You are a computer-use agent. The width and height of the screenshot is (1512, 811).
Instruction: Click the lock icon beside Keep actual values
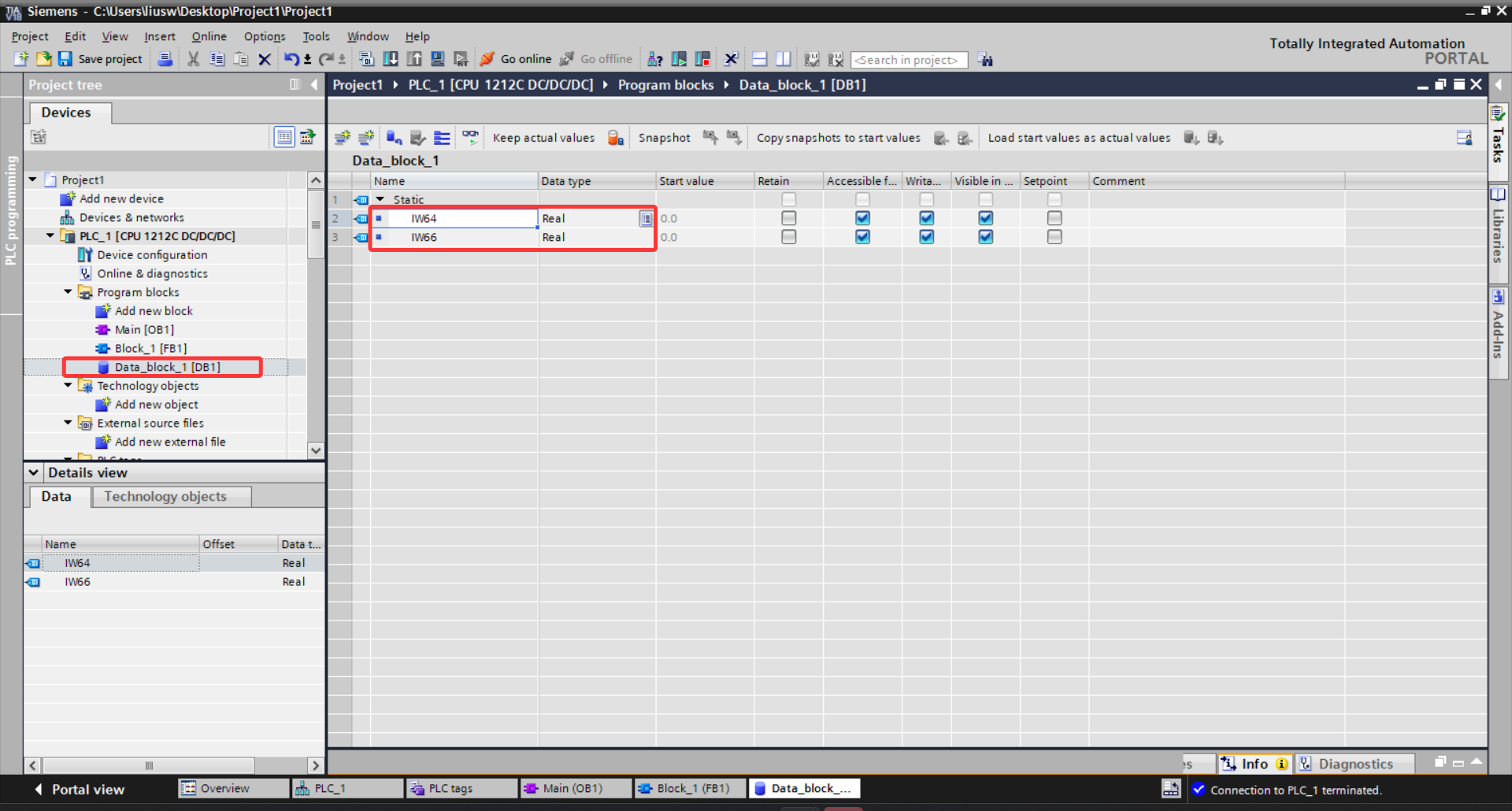coord(616,138)
